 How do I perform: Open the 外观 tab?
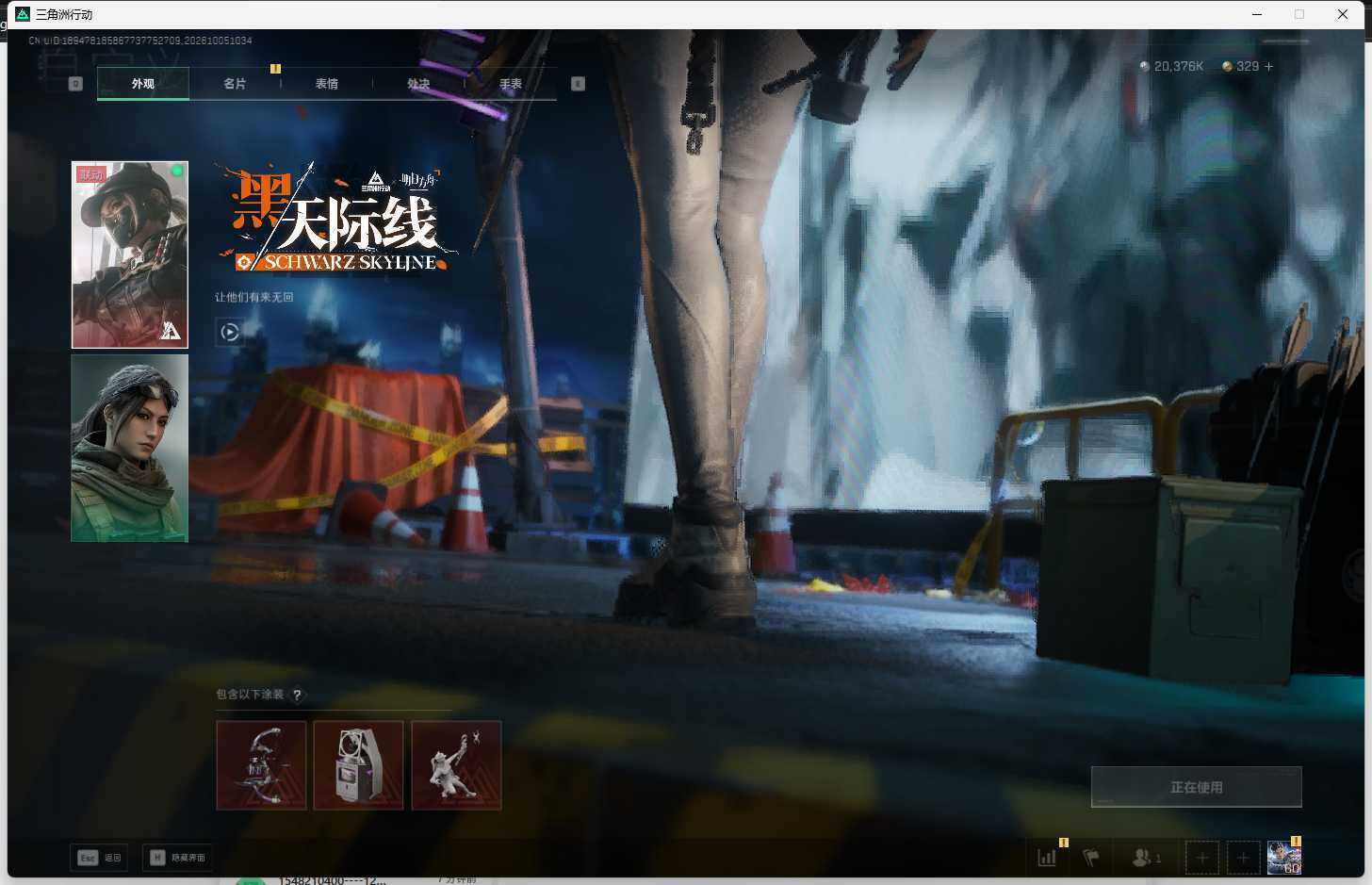(143, 84)
